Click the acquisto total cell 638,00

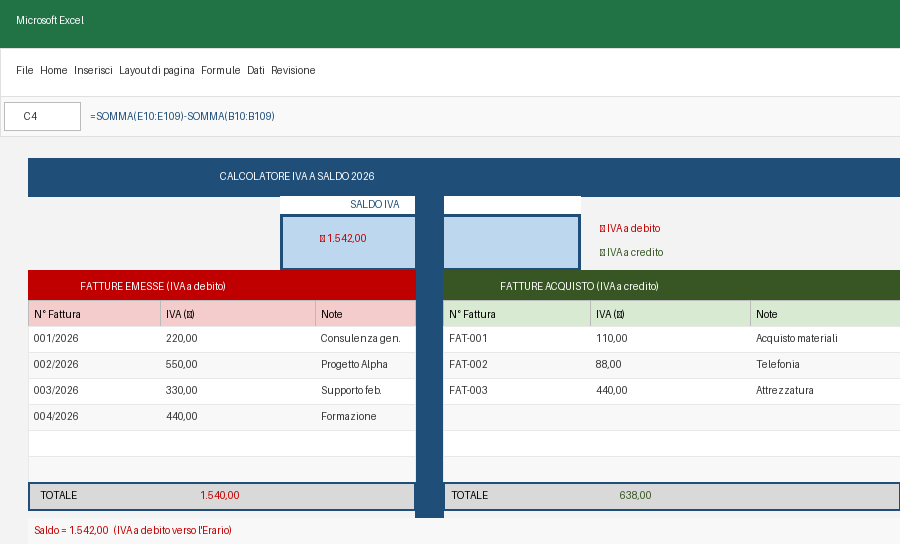point(635,495)
